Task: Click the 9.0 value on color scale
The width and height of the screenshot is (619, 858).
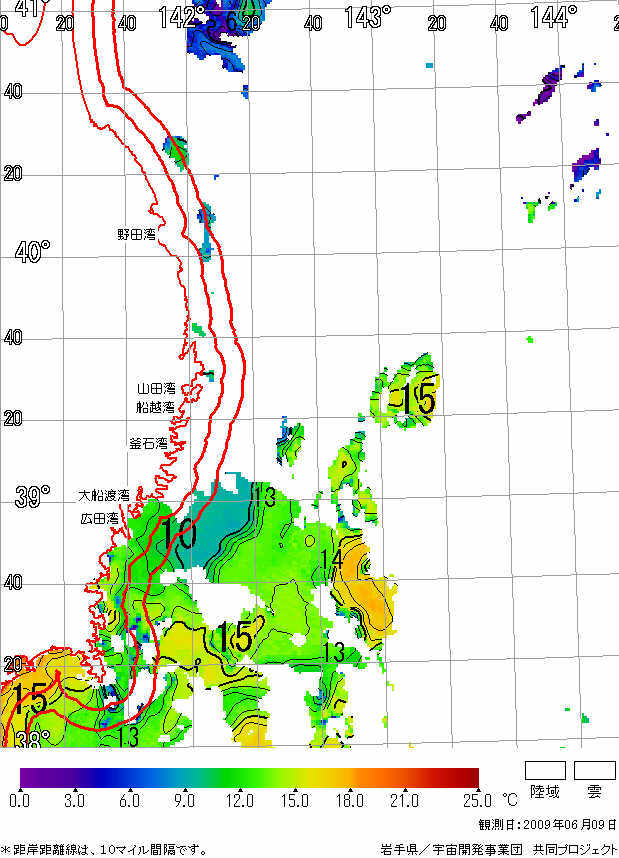Action: [x=184, y=801]
